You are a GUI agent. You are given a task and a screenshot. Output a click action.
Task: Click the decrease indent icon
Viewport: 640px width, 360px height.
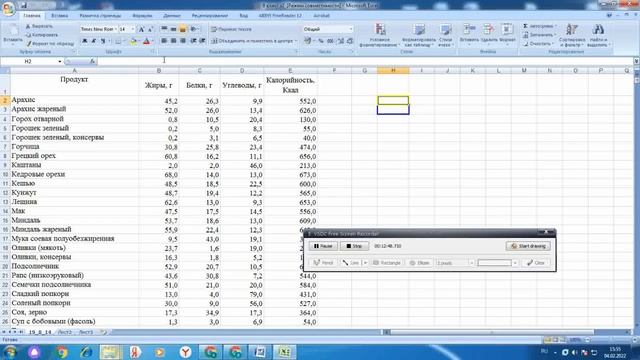[193, 41]
